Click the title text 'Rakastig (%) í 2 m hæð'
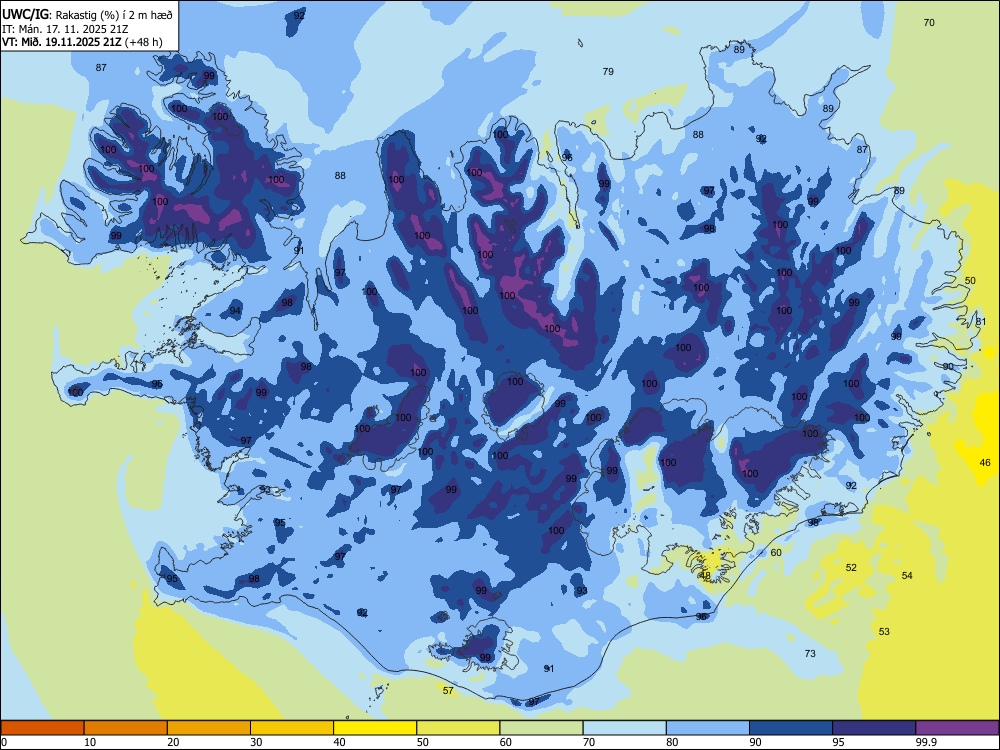 click(x=115, y=13)
